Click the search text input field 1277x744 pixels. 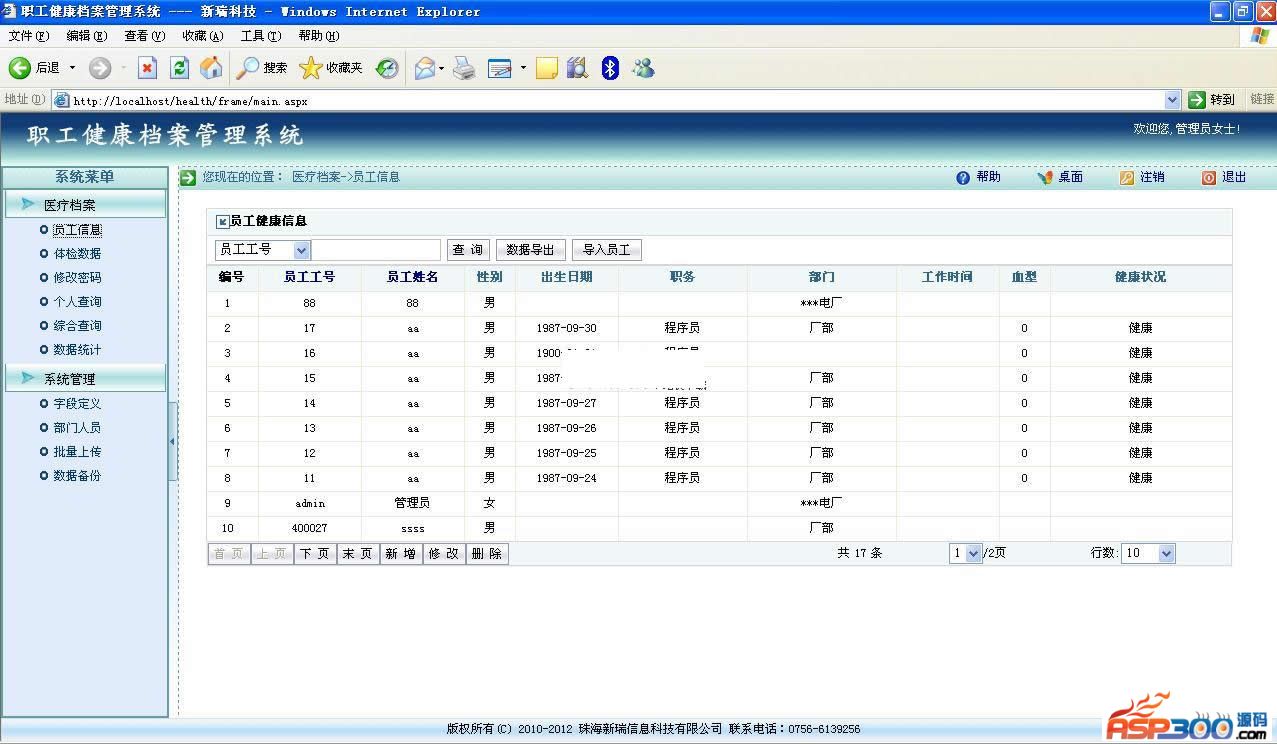[x=376, y=250]
